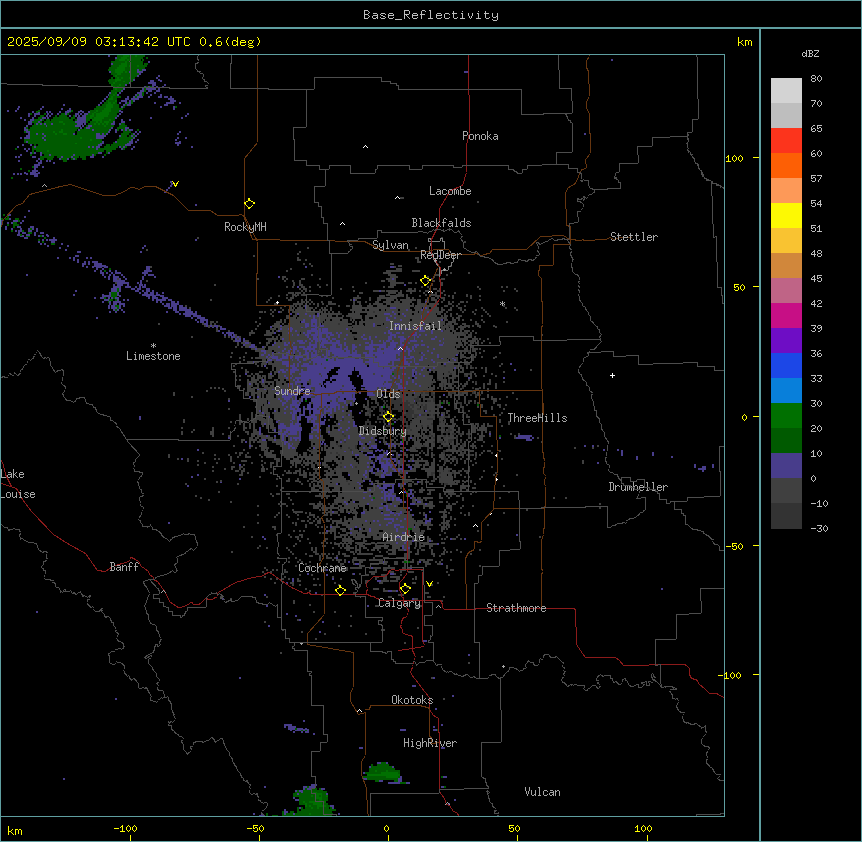Viewport: 862px width, 842px height.
Task: Click the white plus marker north of Drumheller
Action: click(x=612, y=375)
